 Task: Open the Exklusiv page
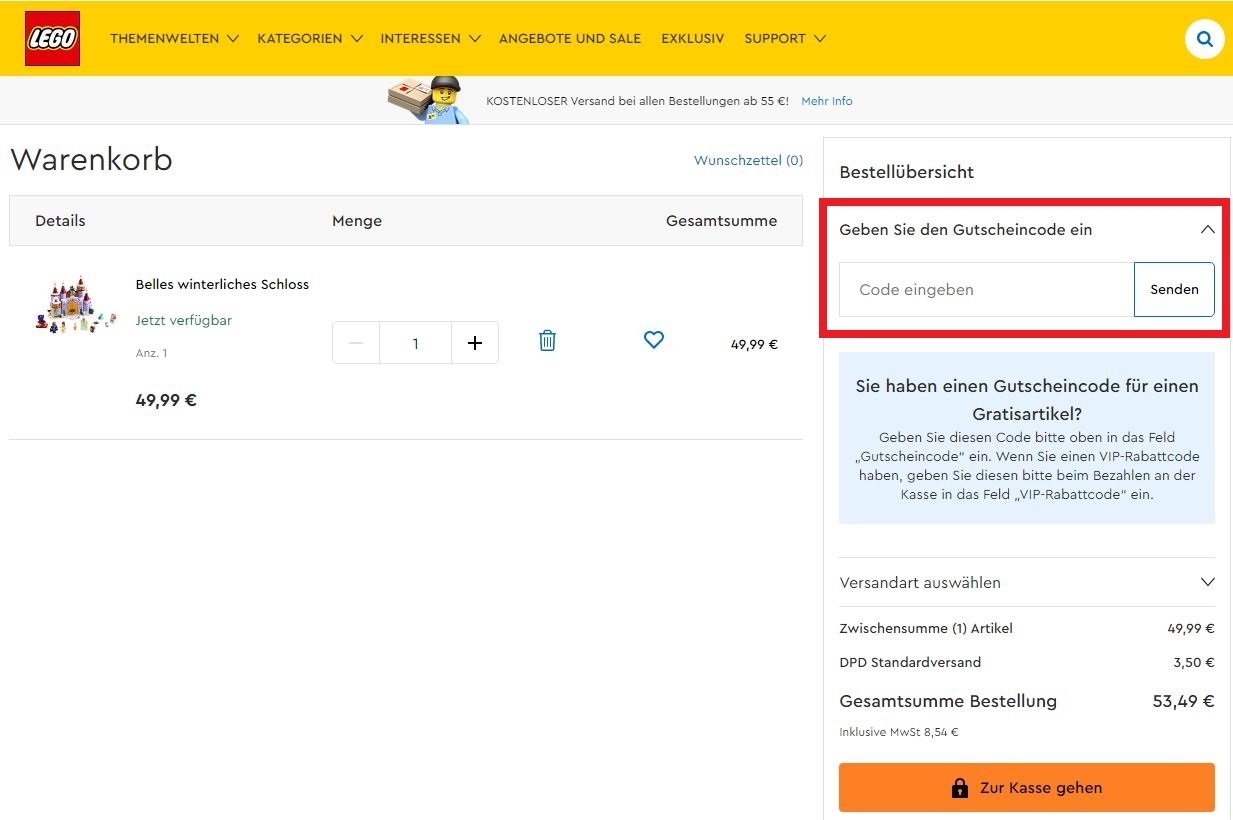(x=692, y=39)
